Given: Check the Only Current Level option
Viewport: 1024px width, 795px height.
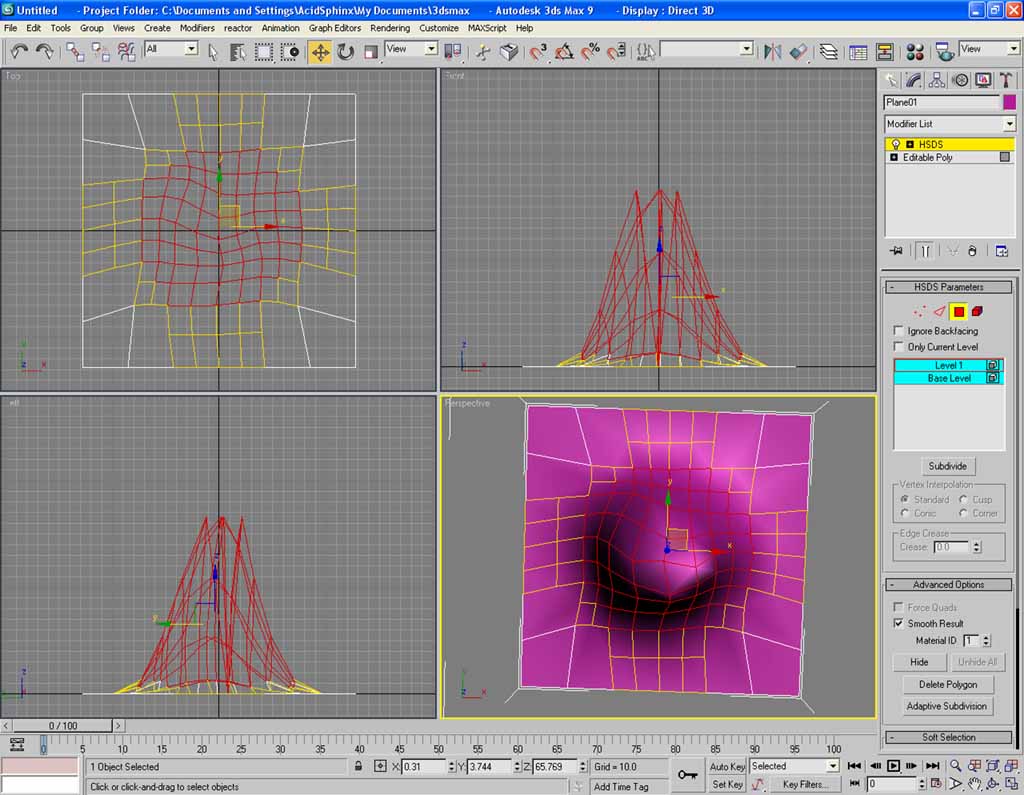Looking at the screenshot, I should [x=898, y=347].
